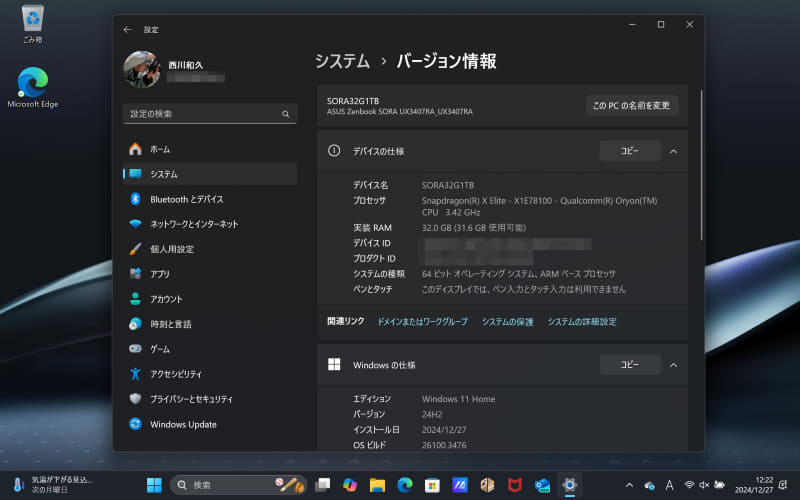Viewport: 800px width, 500px height.
Task: Open the Recycle Bin desktop icon
Action: (x=33, y=24)
